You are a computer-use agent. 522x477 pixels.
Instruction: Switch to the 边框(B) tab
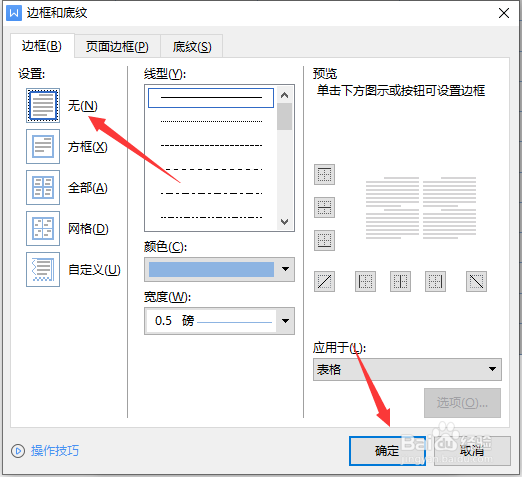42,46
